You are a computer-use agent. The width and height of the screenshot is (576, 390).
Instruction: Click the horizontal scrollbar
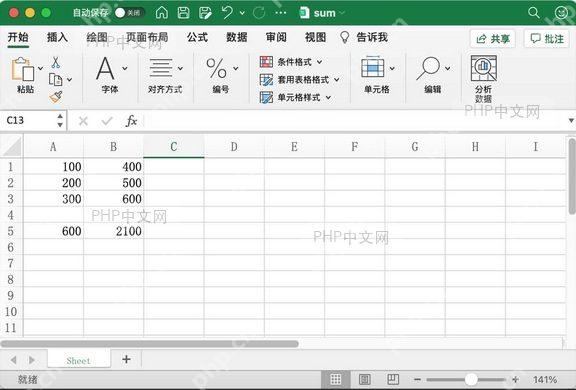pos(150,344)
